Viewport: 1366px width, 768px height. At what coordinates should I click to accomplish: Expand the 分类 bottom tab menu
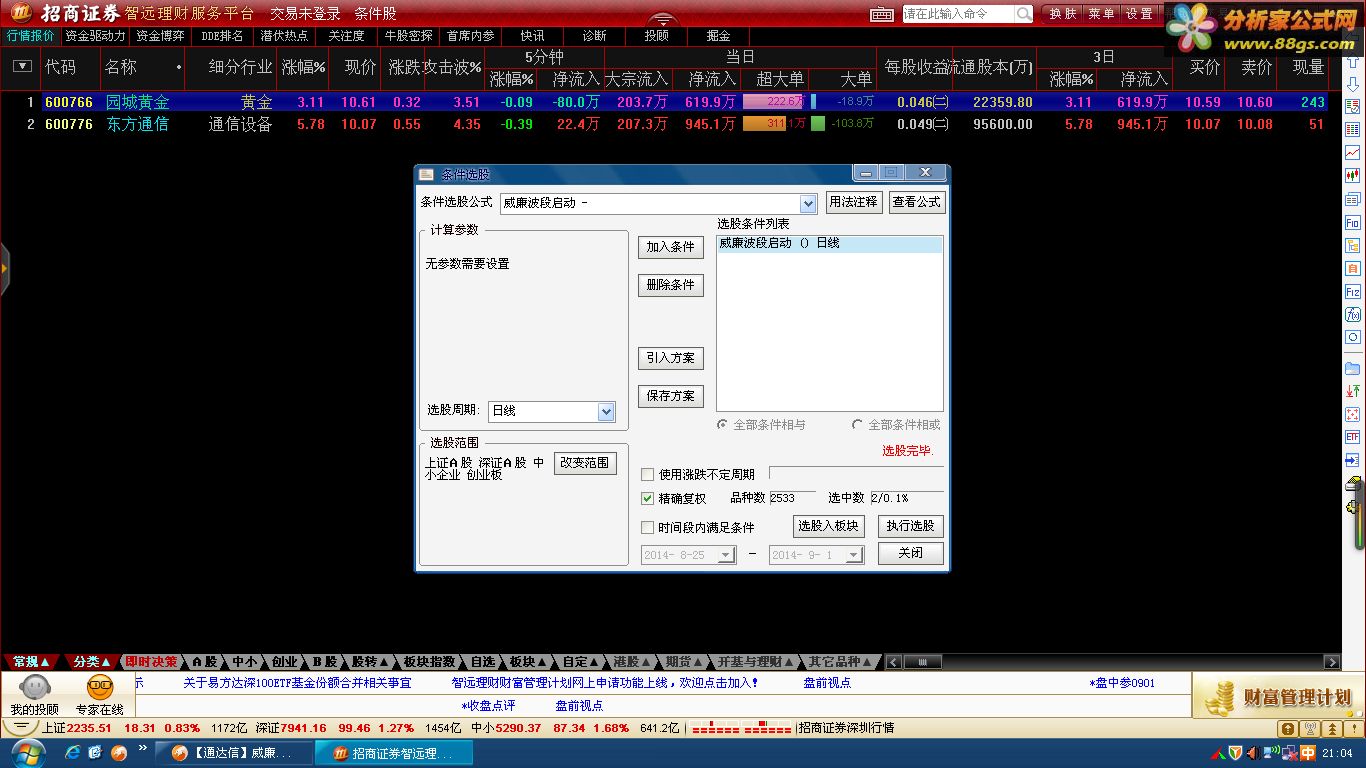click(x=92, y=662)
